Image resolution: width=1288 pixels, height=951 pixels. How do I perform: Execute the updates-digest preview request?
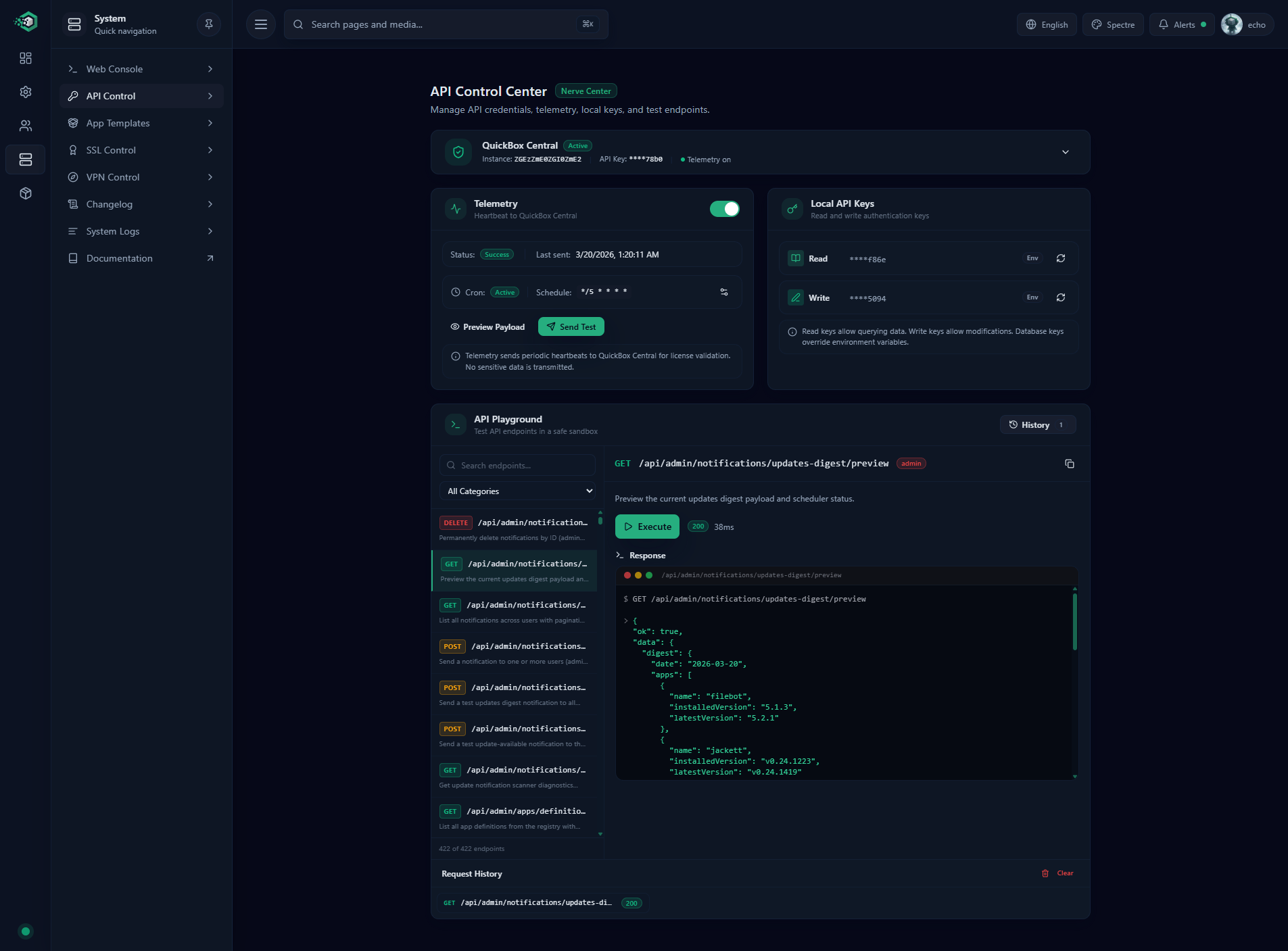[x=646, y=526]
